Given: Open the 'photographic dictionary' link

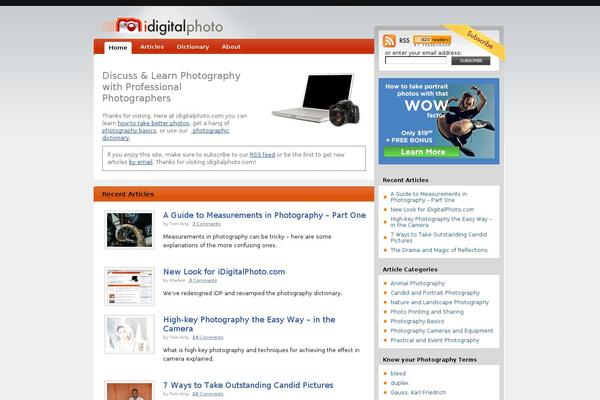Looking at the screenshot, I should (166, 134).
